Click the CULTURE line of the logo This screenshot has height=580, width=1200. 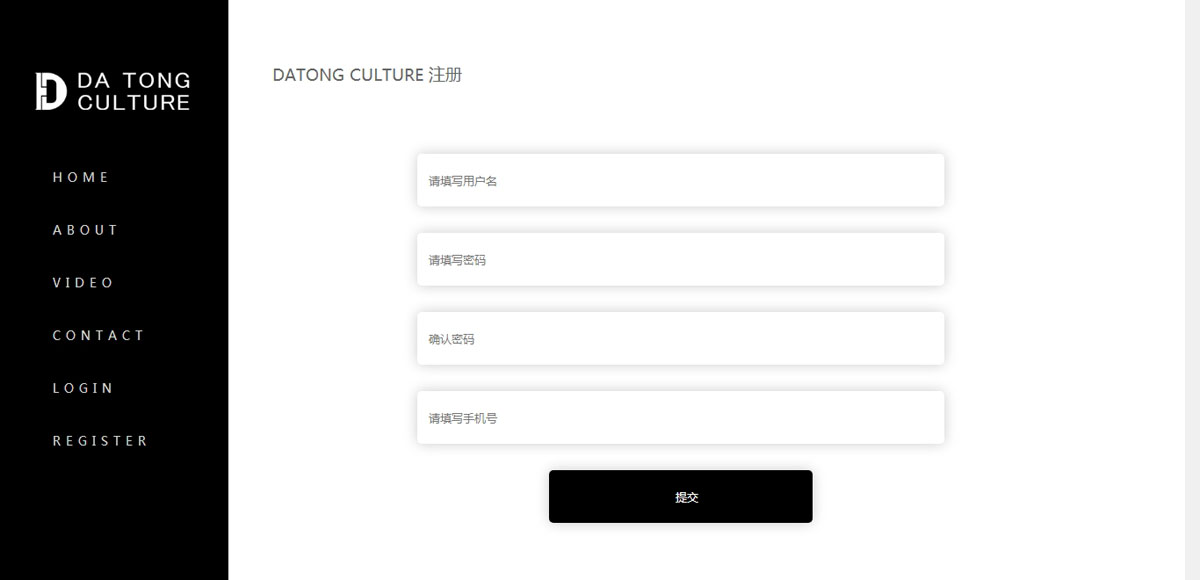click(x=133, y=102)
